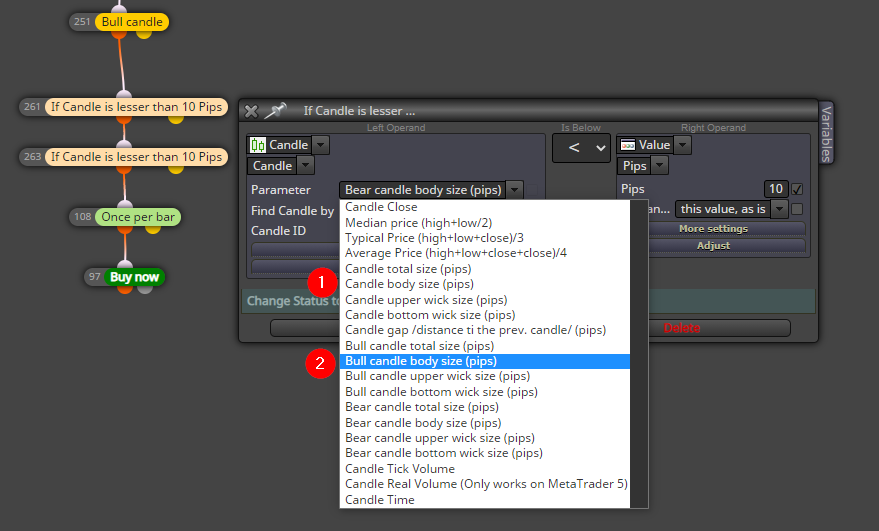Choose Candle Tick Volume option
Screen dimensions: 879x531
coord(484,468)
